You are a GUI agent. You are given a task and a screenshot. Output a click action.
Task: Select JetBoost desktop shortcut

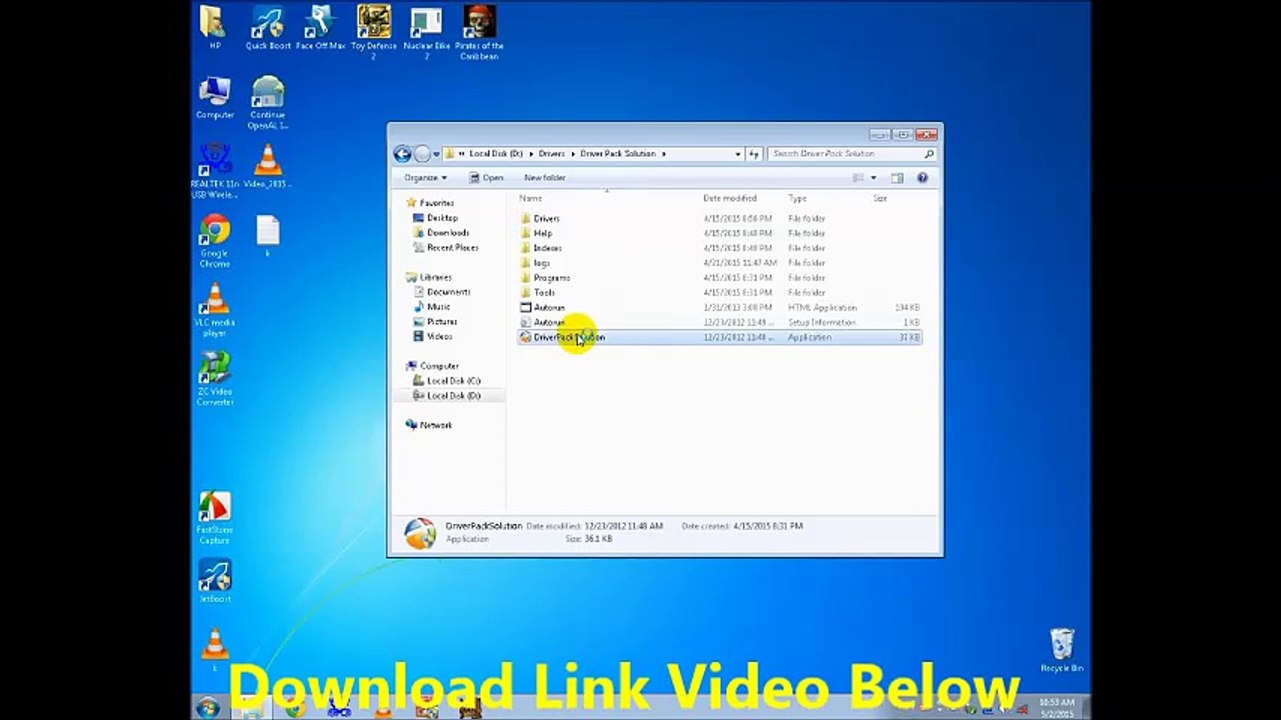214,581
